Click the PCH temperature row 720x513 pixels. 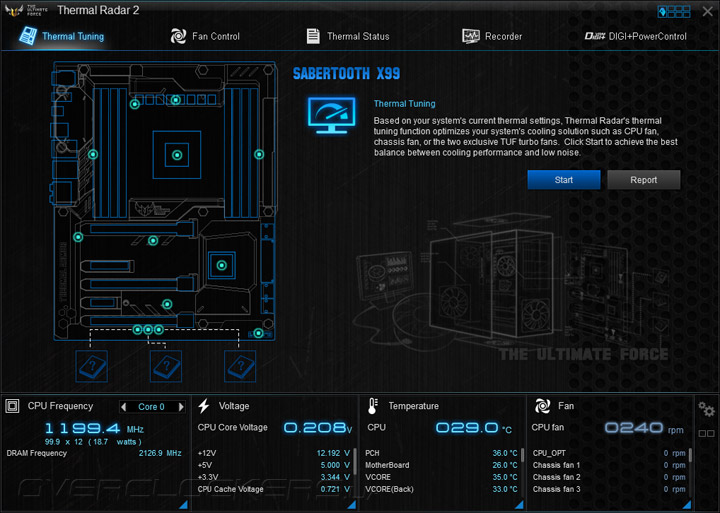[441, 453]
